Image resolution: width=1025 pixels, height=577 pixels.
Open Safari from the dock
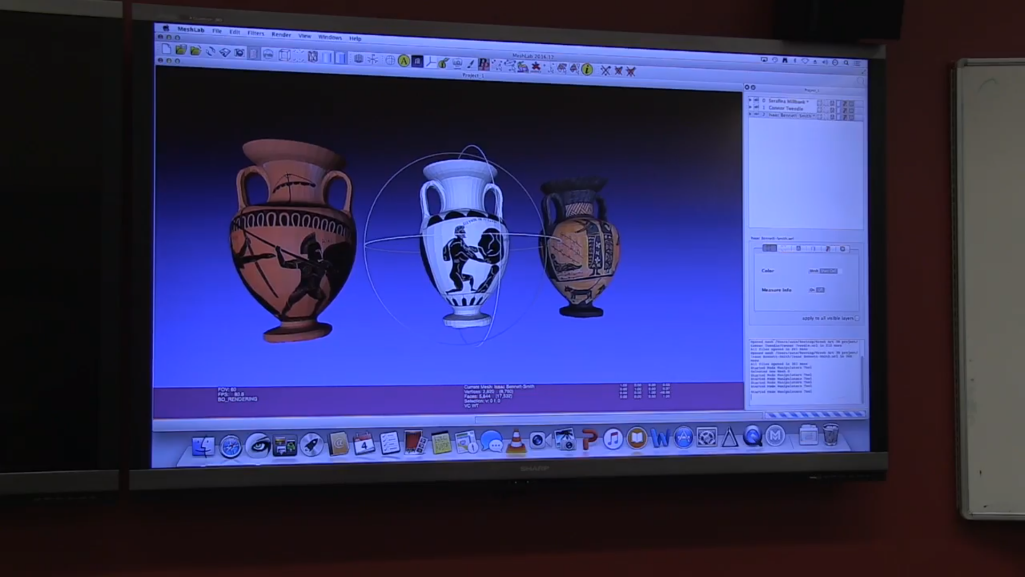230,446
